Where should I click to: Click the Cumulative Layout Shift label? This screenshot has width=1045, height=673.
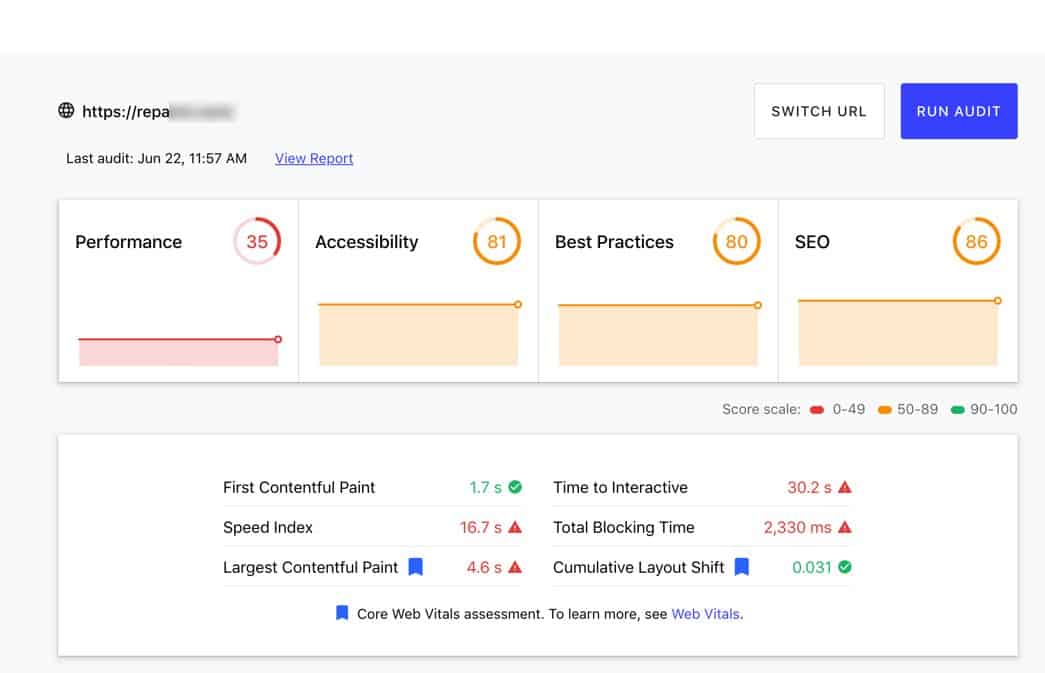tap(638, 567)
